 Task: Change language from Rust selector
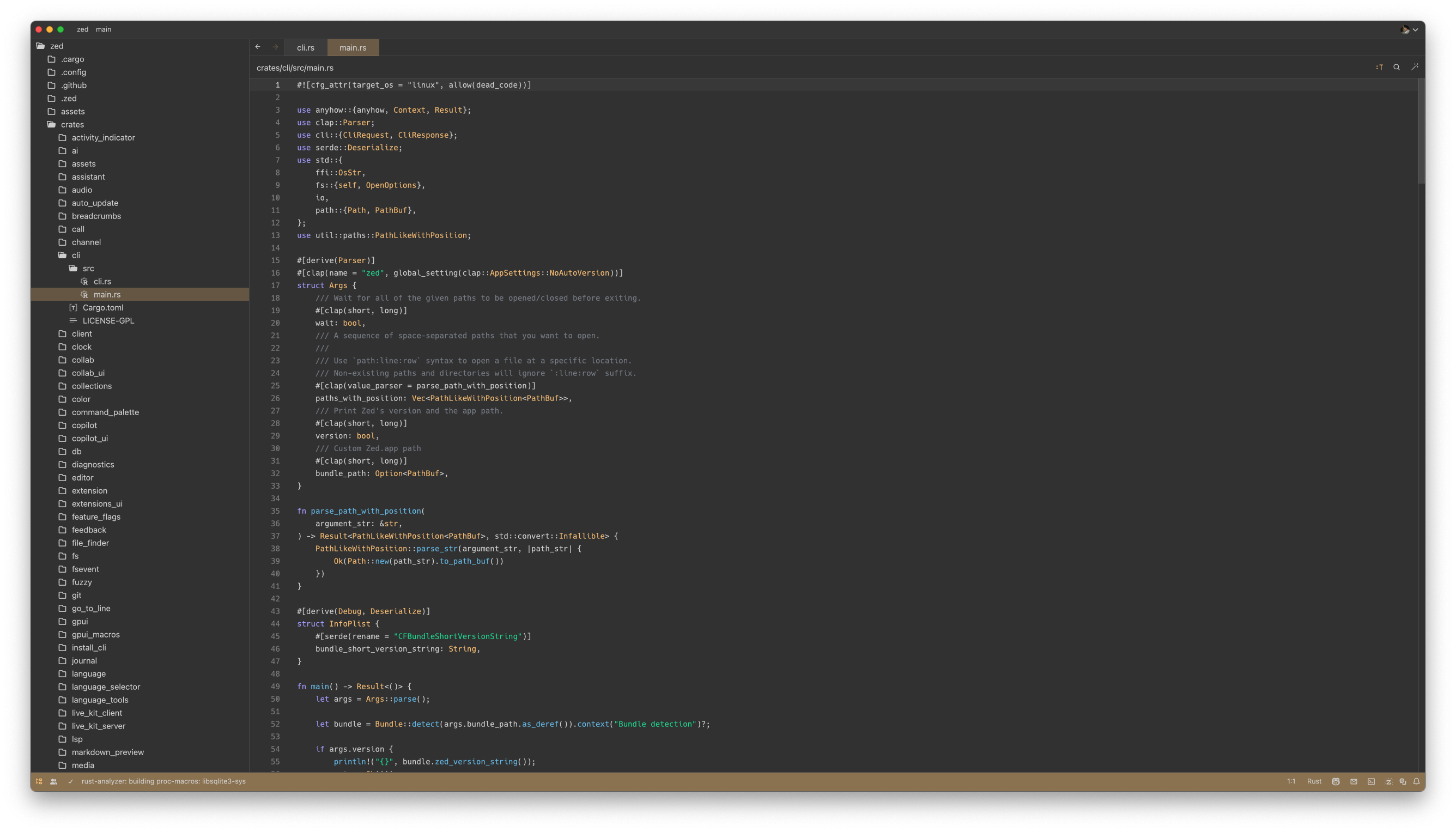click(x=1314, y=781)
